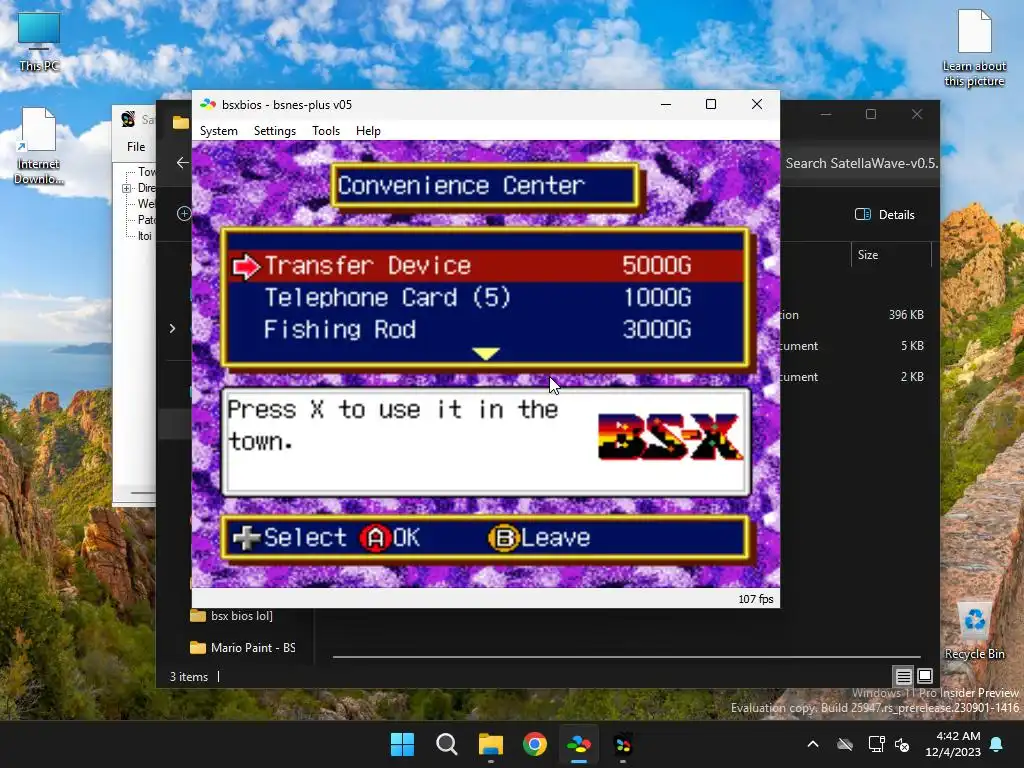Select the Tow tree item in background window
The image size is (1024, 768).
146,172
